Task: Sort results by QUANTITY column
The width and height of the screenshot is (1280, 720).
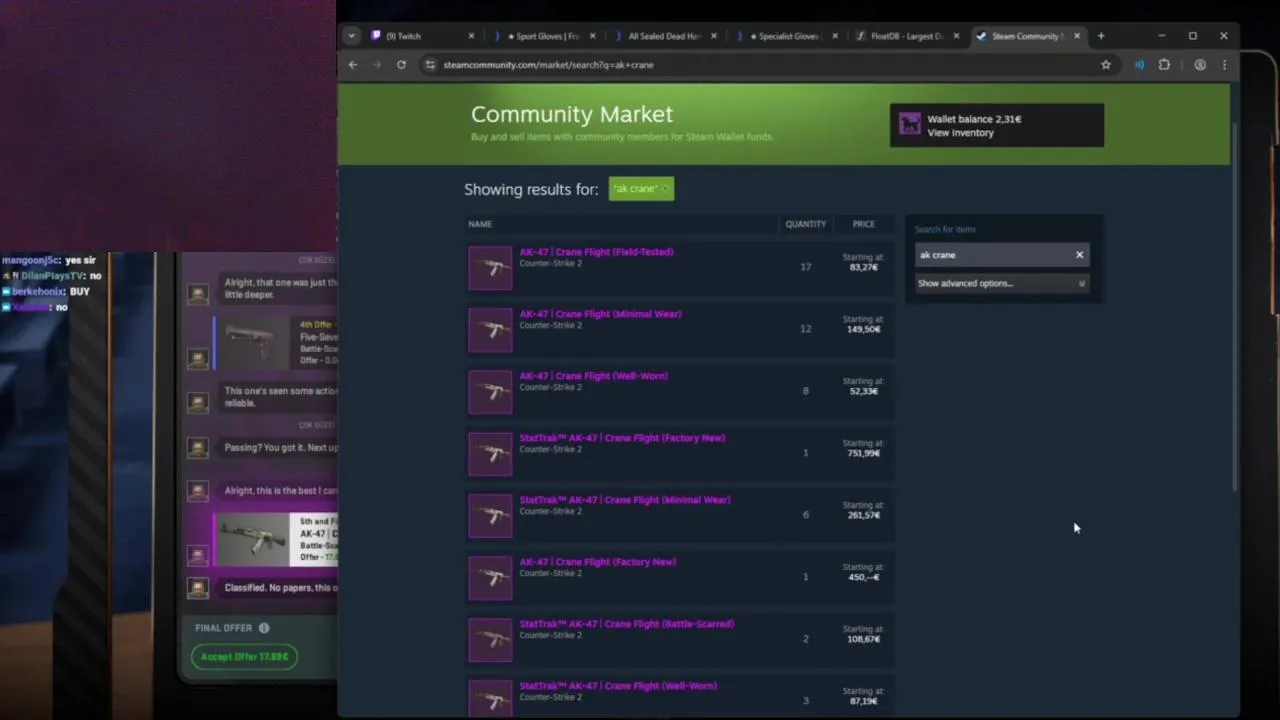Action: [806, 224]
